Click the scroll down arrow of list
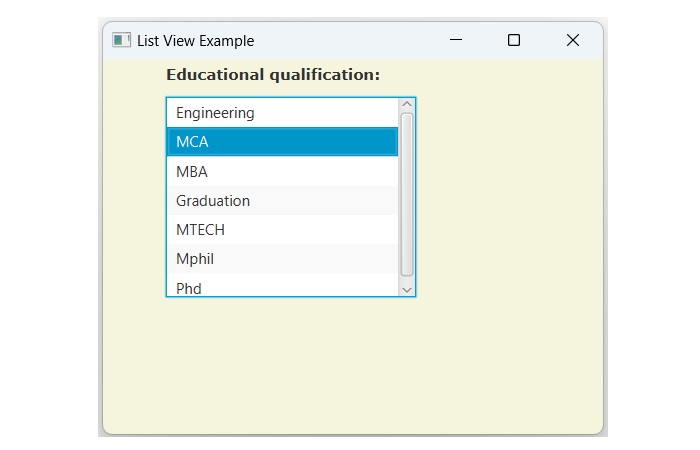The image size is (700, 450). pos(407,289)
